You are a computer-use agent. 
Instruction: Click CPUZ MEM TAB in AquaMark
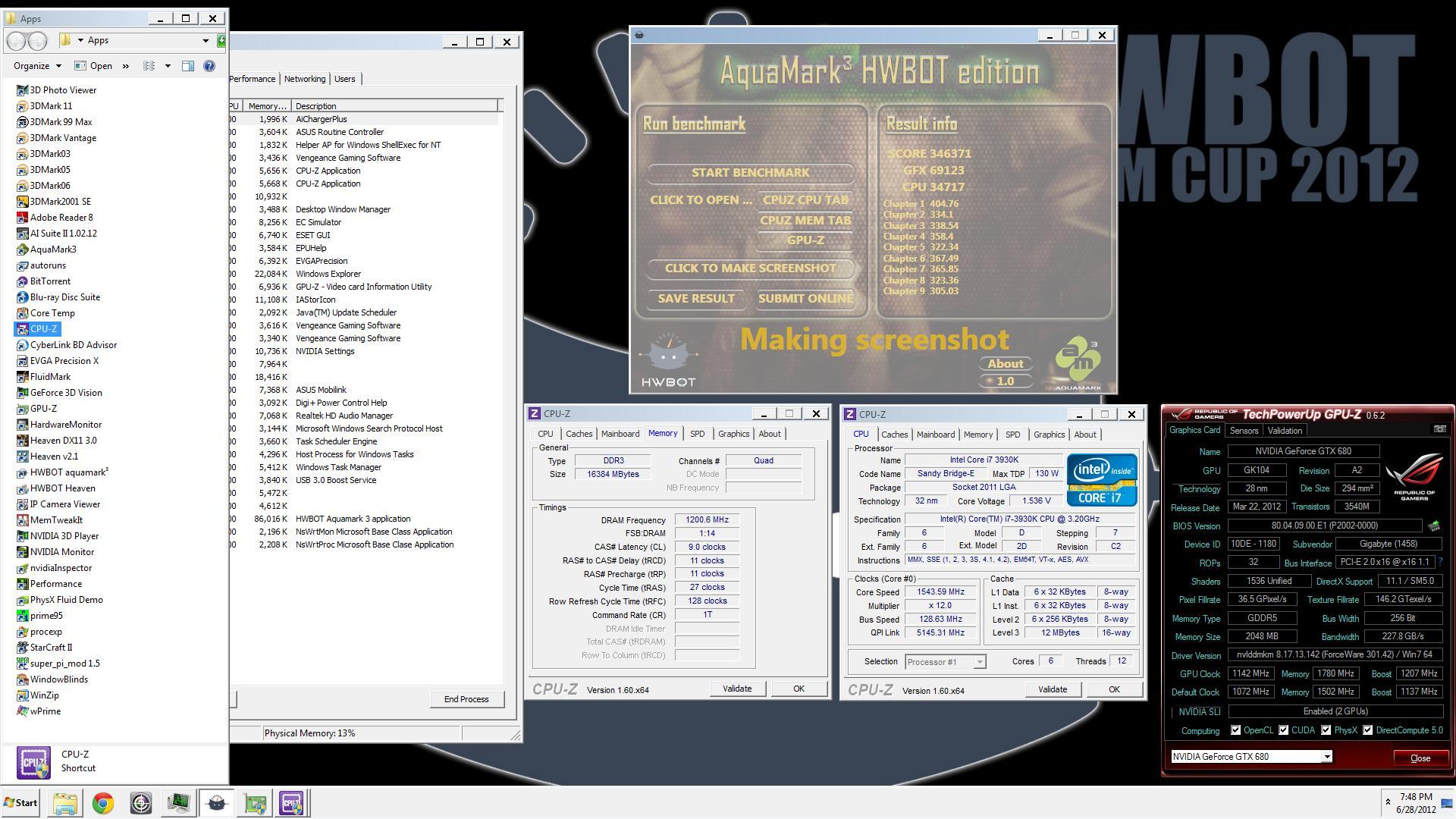pos(805,221)
